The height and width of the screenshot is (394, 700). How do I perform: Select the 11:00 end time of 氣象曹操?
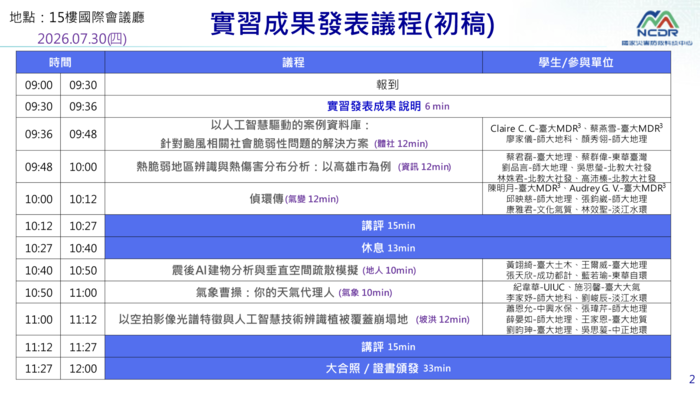pos(83,293)
